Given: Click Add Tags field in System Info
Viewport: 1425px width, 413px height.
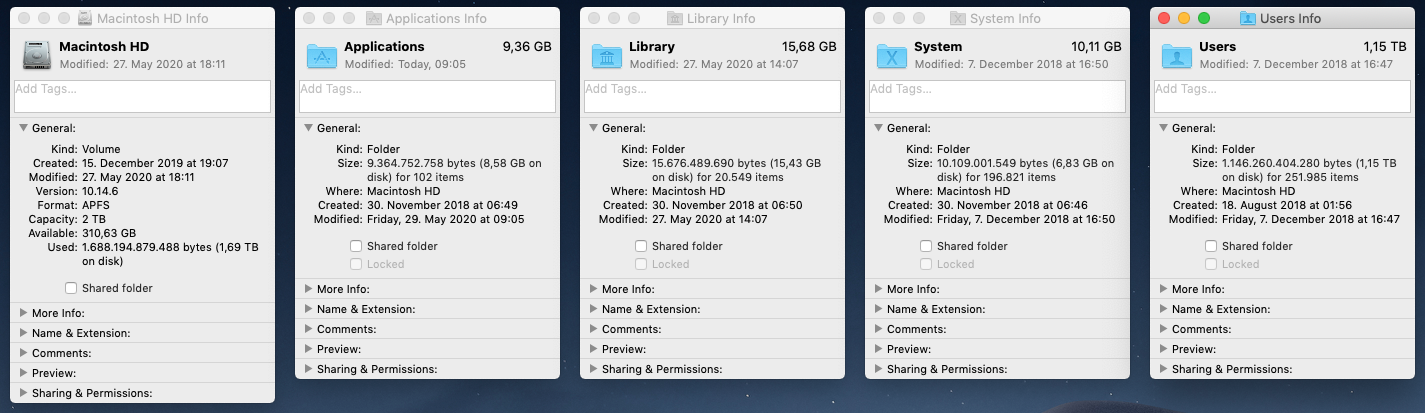Looking at the screenshot, I should point(997,96).
